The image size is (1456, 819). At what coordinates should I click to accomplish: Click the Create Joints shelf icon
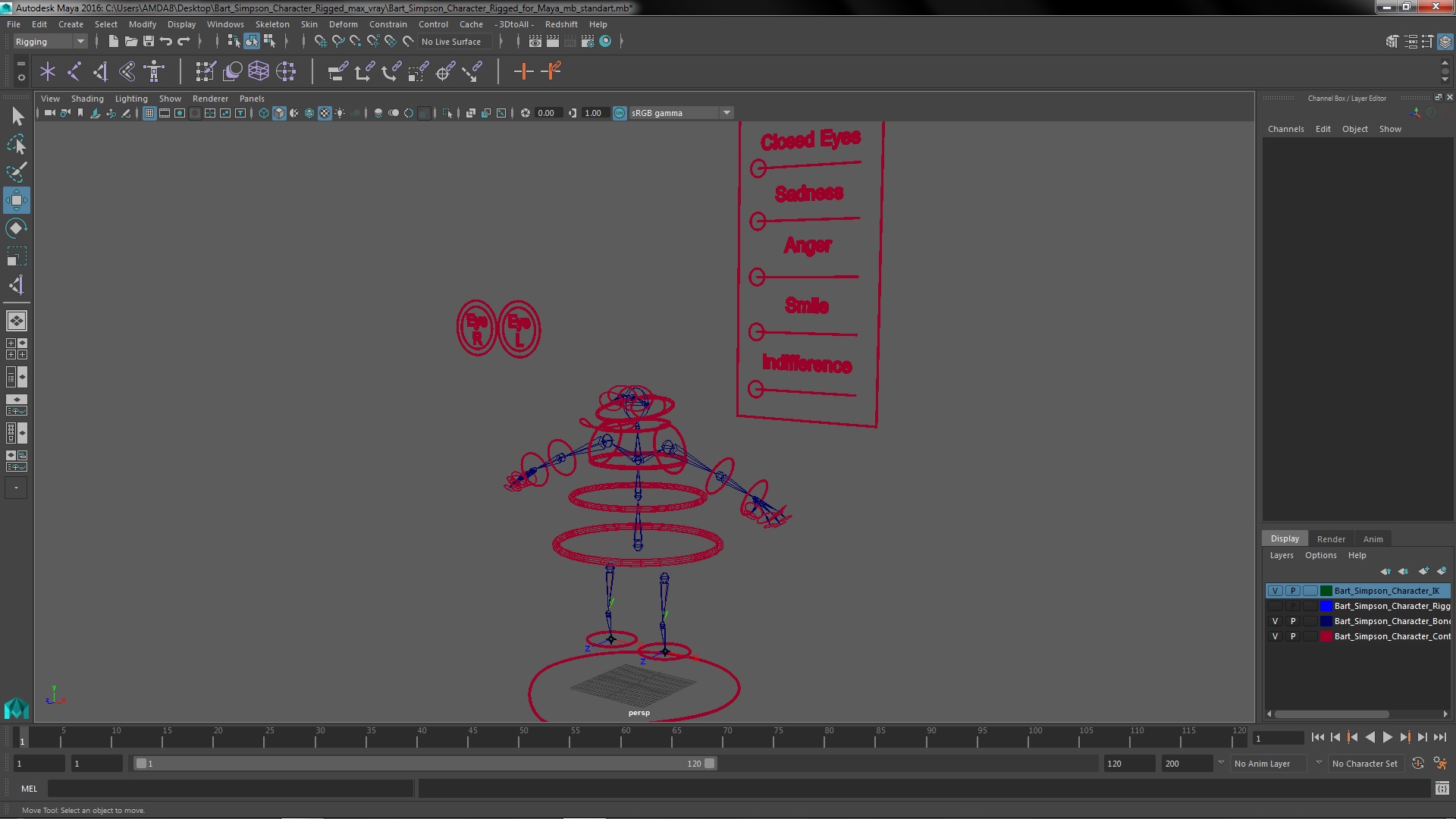74,71
